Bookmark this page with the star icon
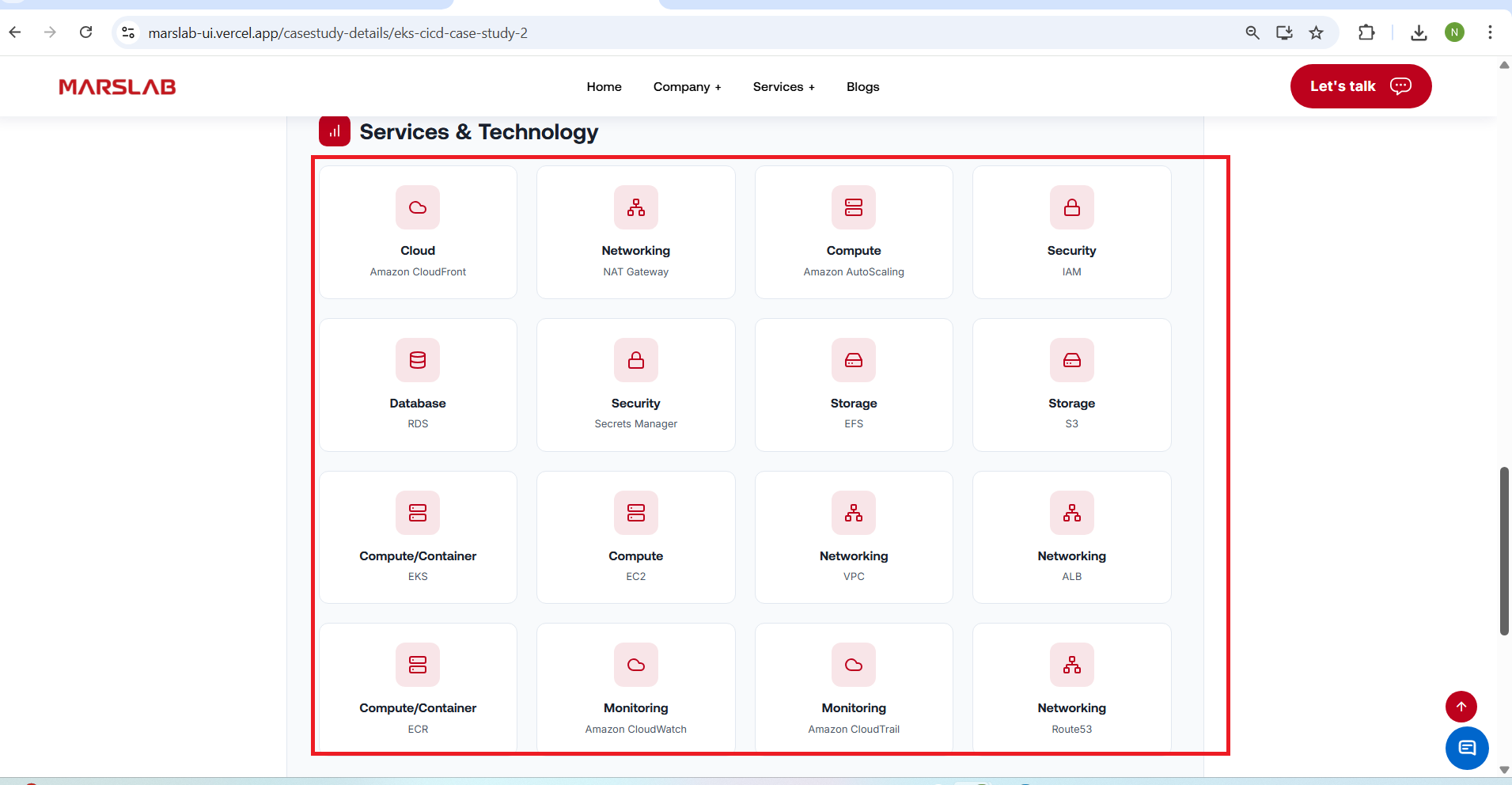This screenshot has width=1512, height=785. (1316, 32)
